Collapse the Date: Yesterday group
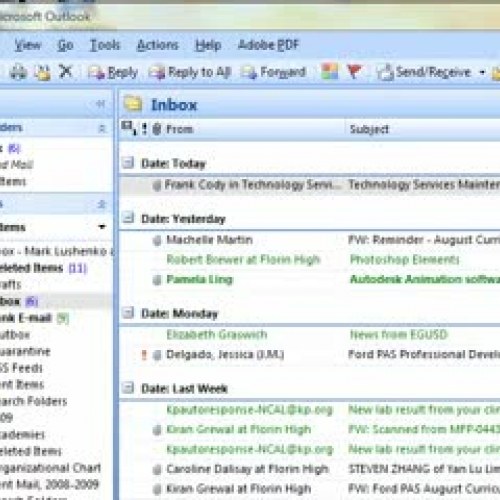This screenshot has height=500, width=500. click(x=128, y=218)
